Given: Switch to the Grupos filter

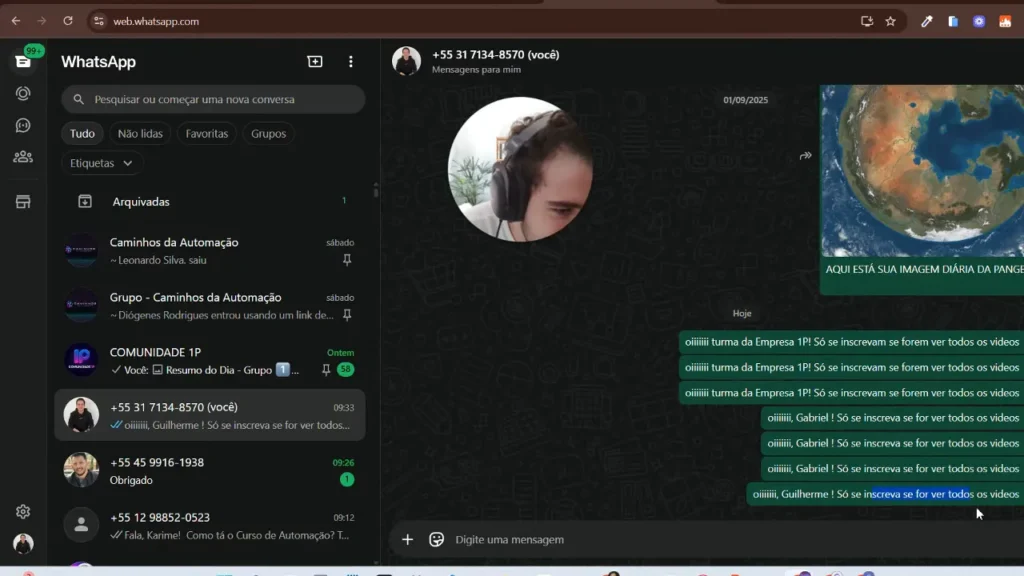Looking at the screenshot, I should (x=268, y=134).
